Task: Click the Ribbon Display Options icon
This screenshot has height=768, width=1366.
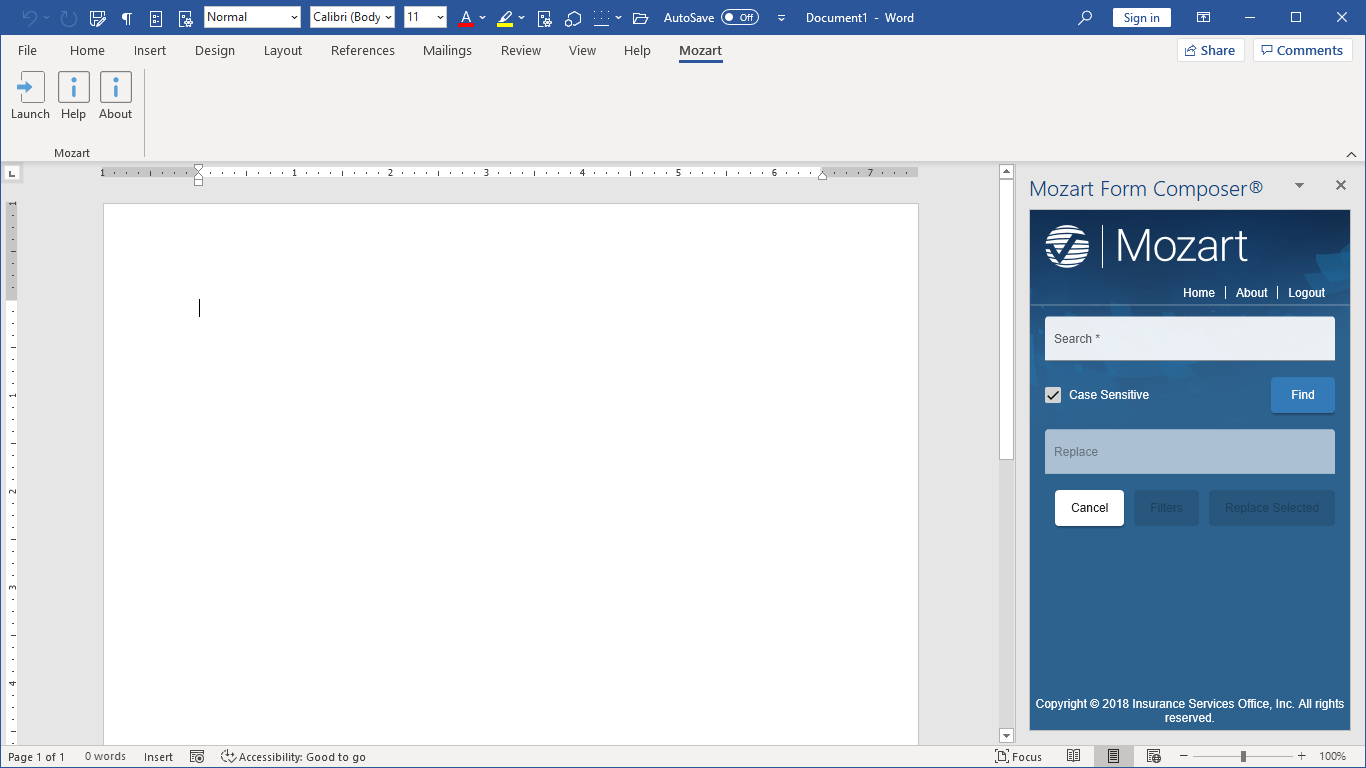Action: click(1204, 17)
